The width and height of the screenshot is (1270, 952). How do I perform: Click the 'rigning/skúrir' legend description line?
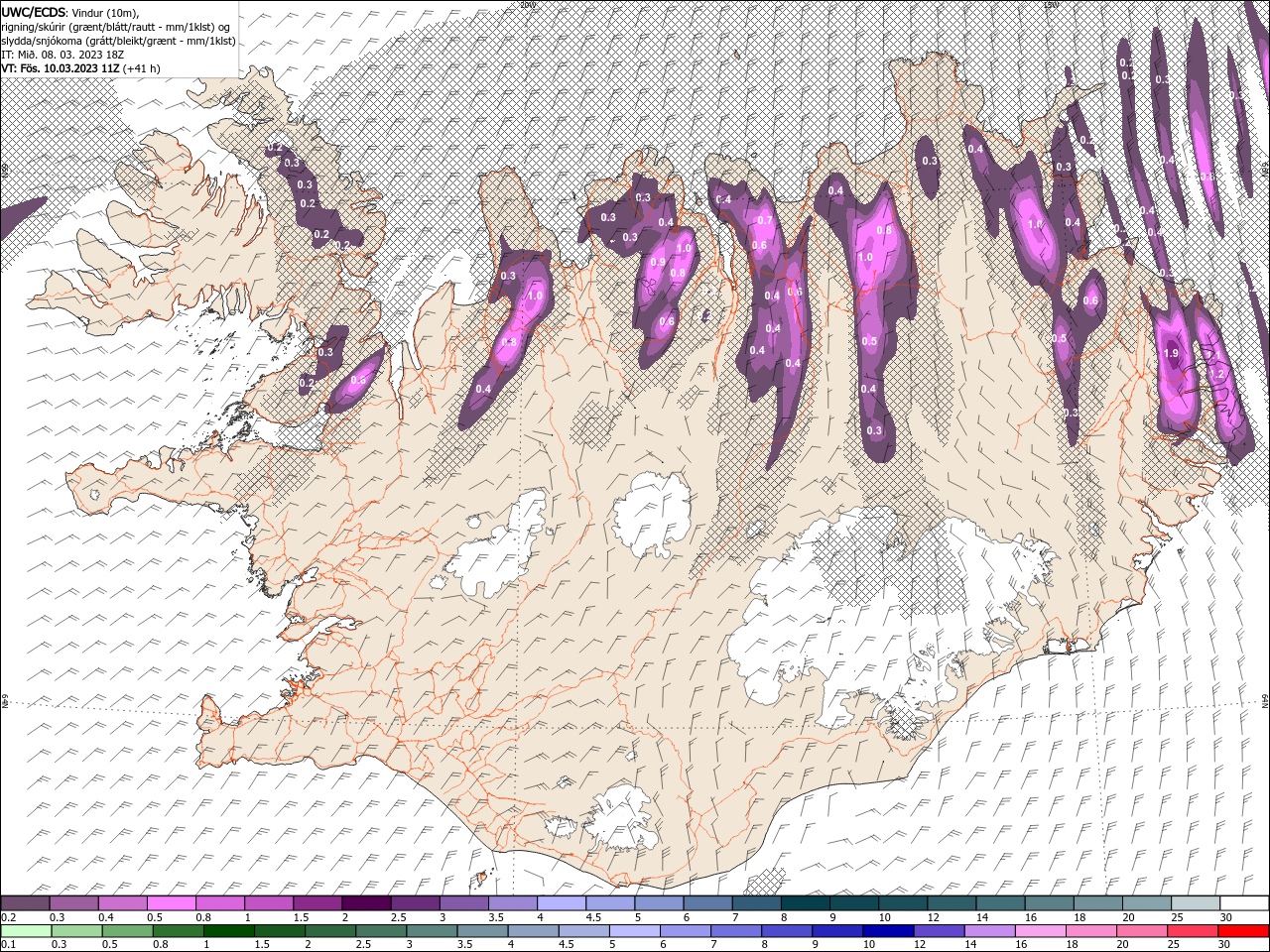point(116,26)
